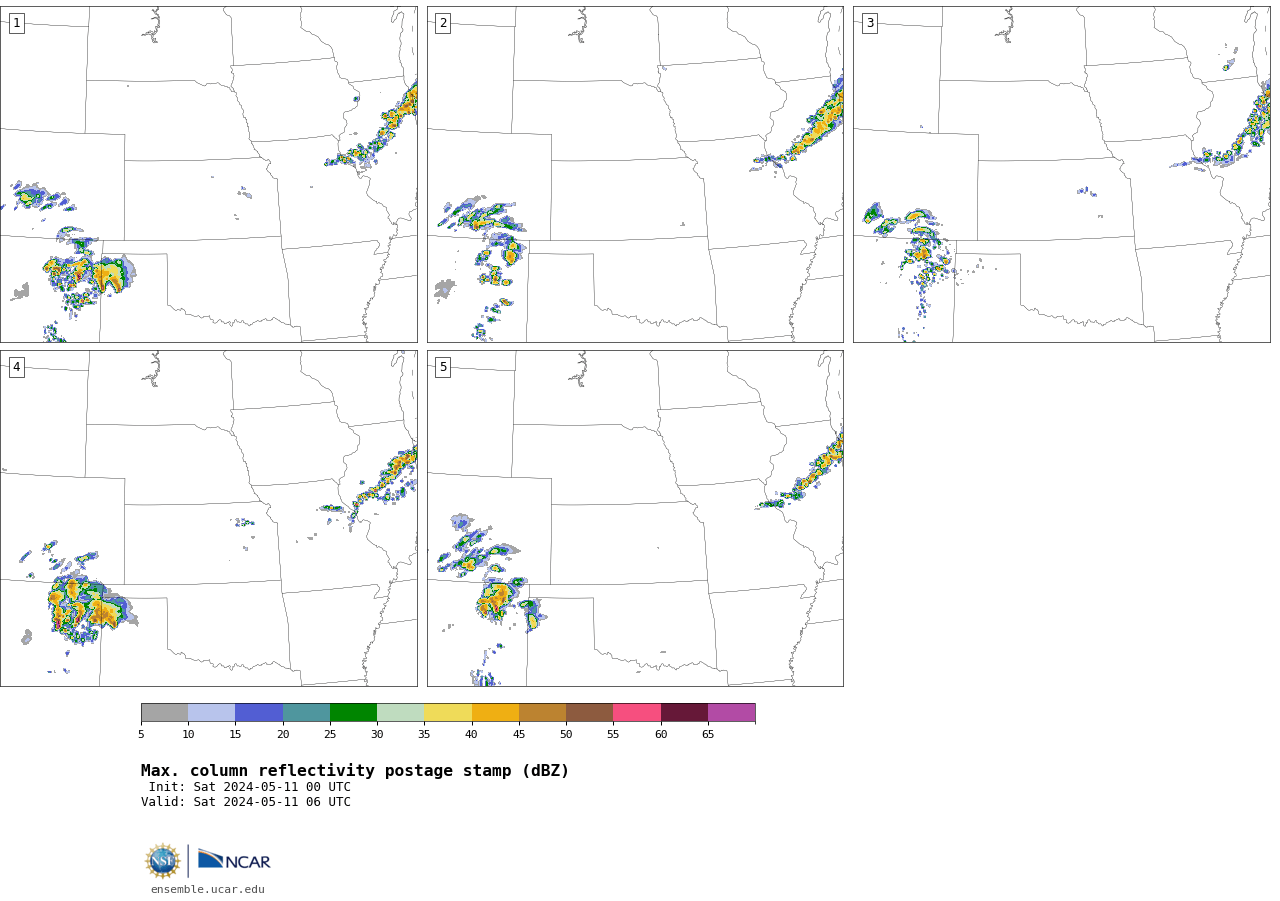Click the Valid: Sat 2024-05-11 06 UTC text

pos(246,802)
